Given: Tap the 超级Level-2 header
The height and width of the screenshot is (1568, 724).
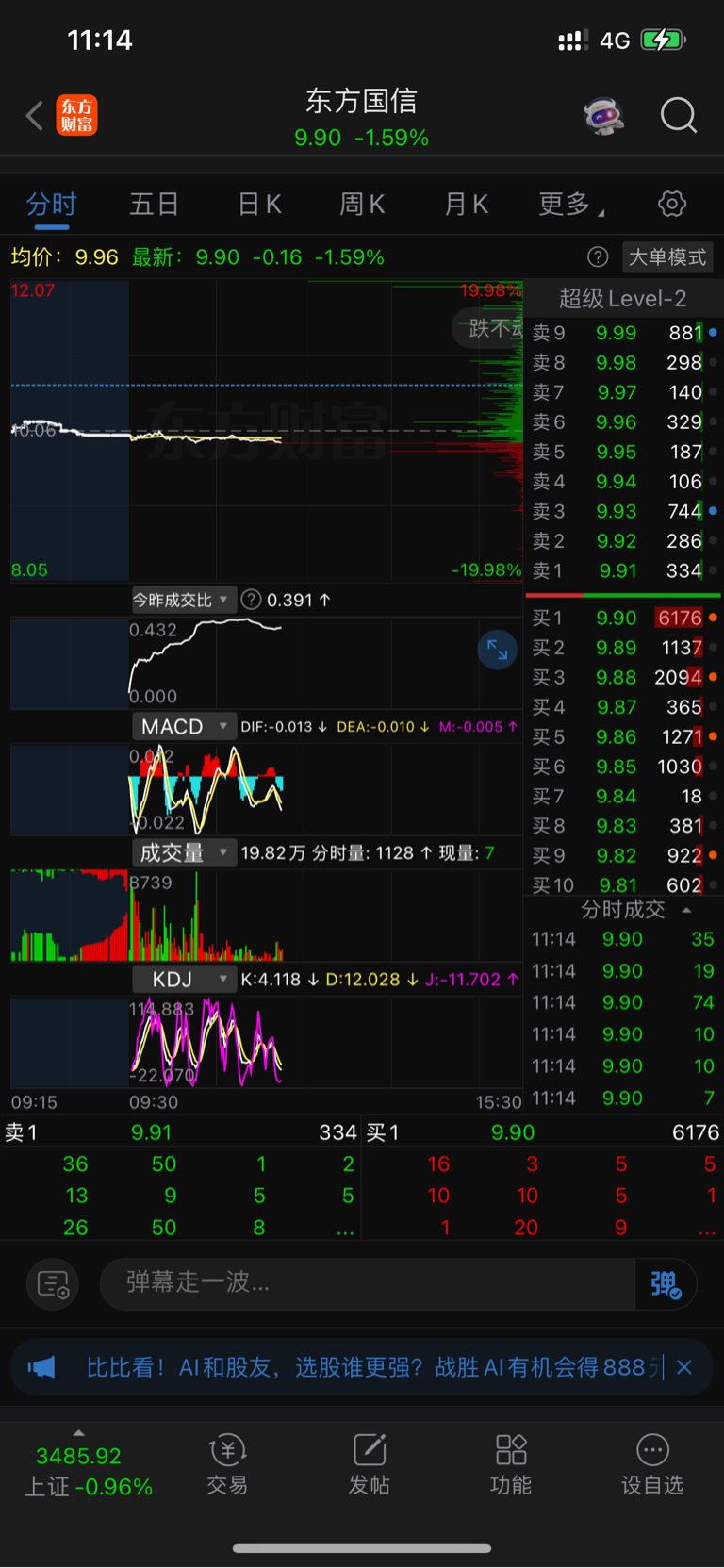Looking at the screenshot, I should pos(623,299).
